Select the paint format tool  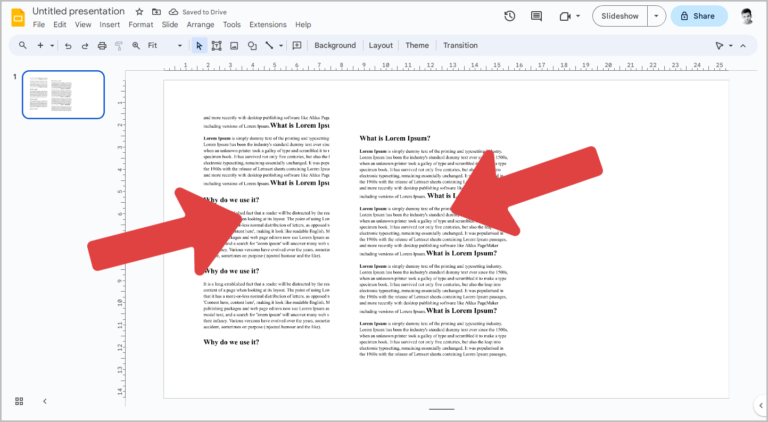pos(119,46)
